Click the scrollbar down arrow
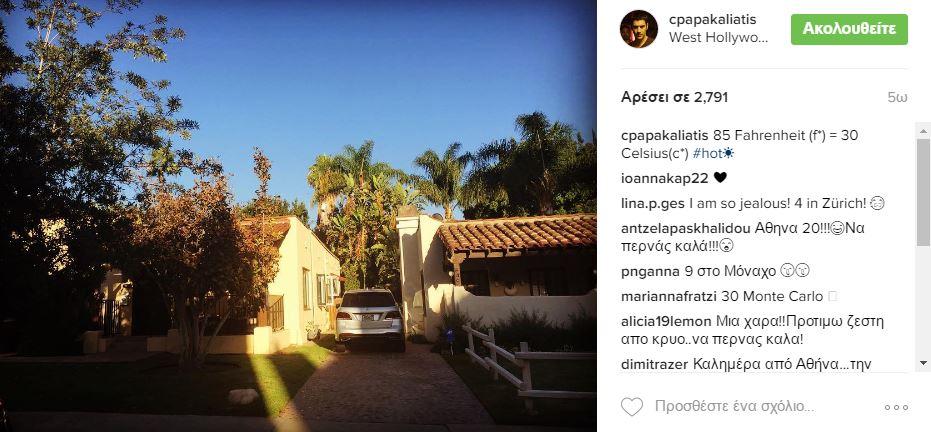The height and width of the screenshot is (432, 931). pyautogui.click(x=923, y=363)
